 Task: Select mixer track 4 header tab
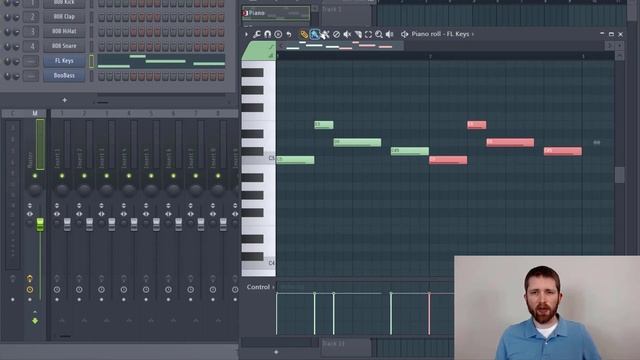tap(129, 113)
